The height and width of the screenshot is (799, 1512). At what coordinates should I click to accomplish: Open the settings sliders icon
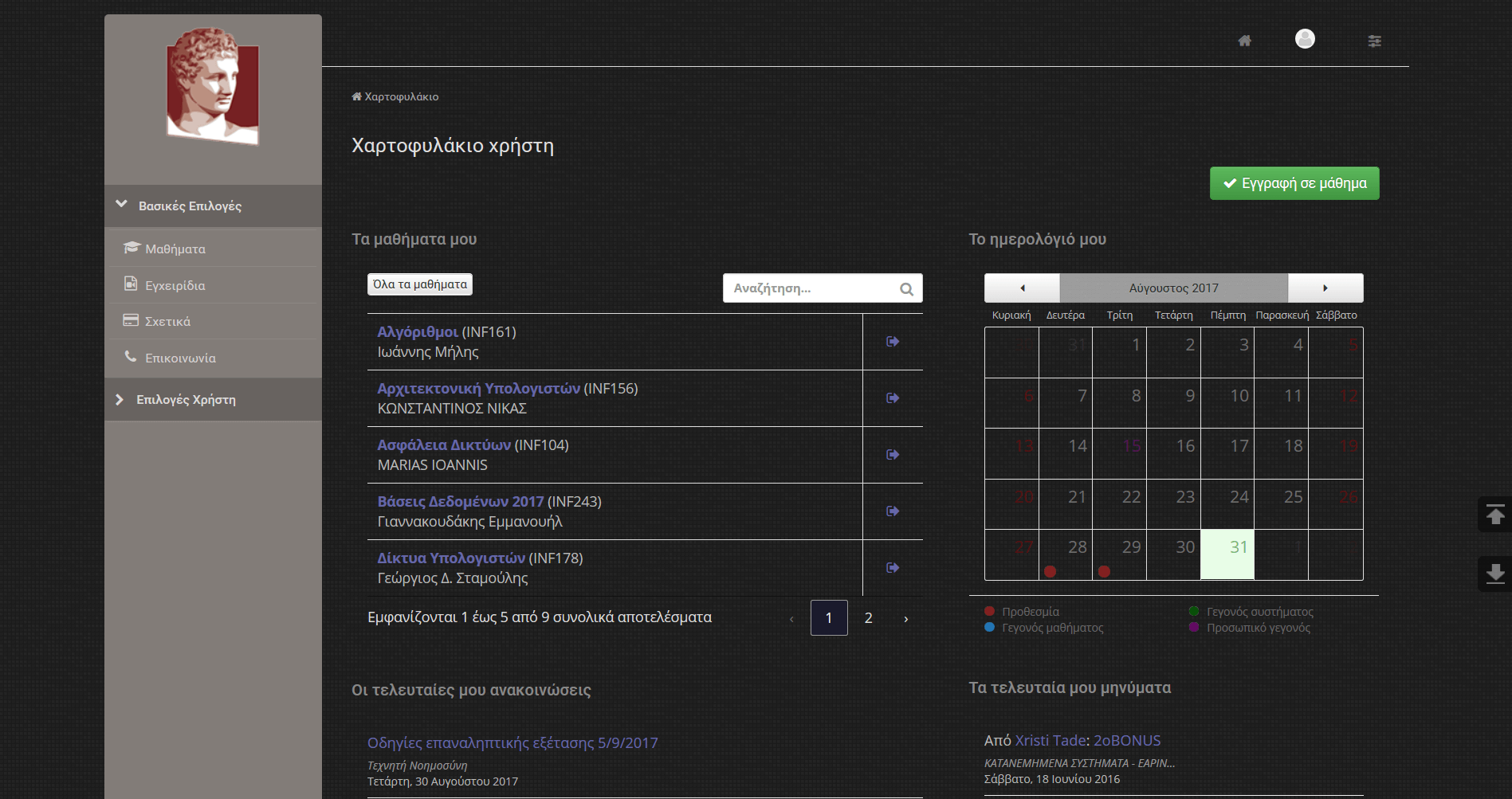pos(1374,41)
